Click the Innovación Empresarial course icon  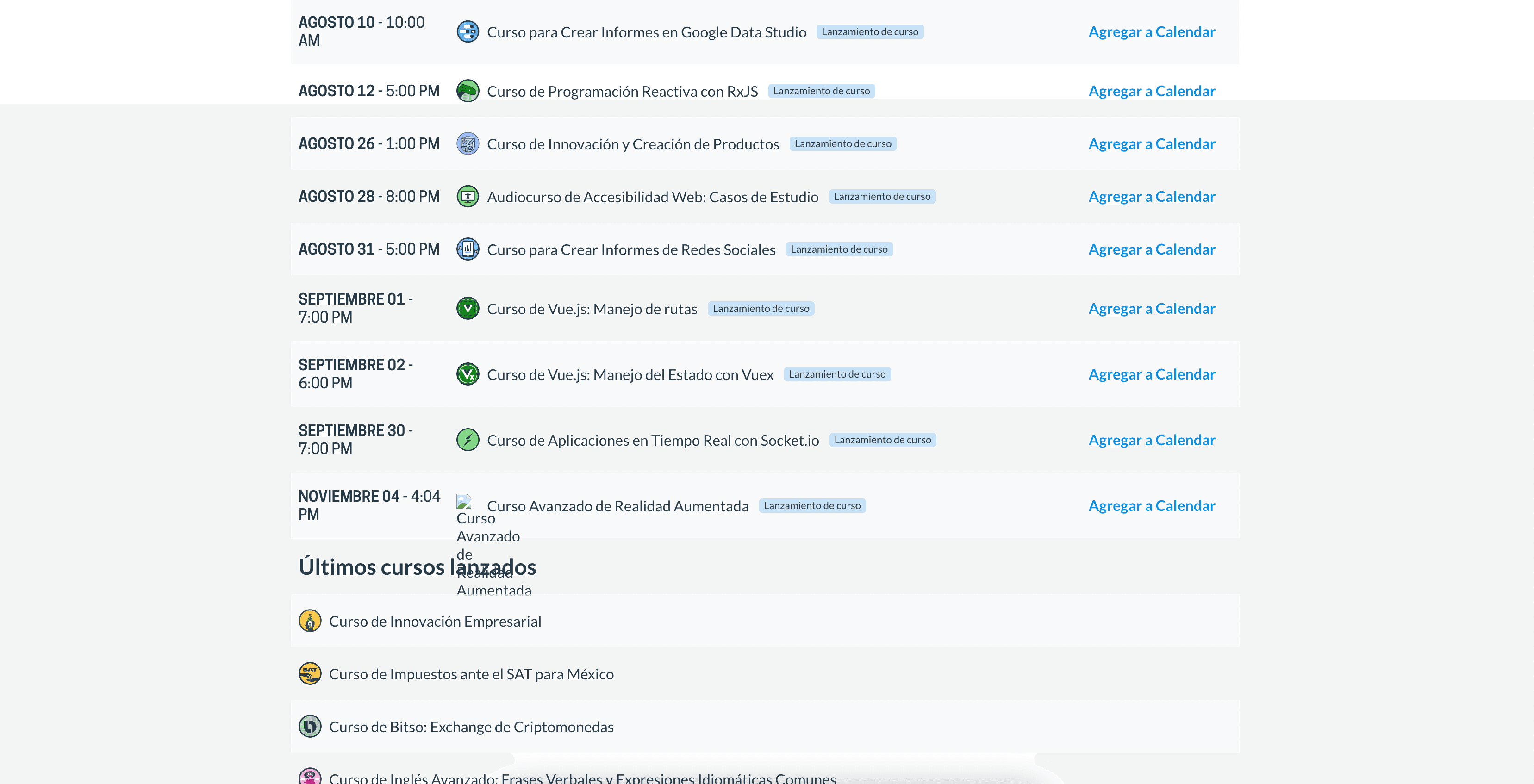pyautogui.click(x=310, y=621)
